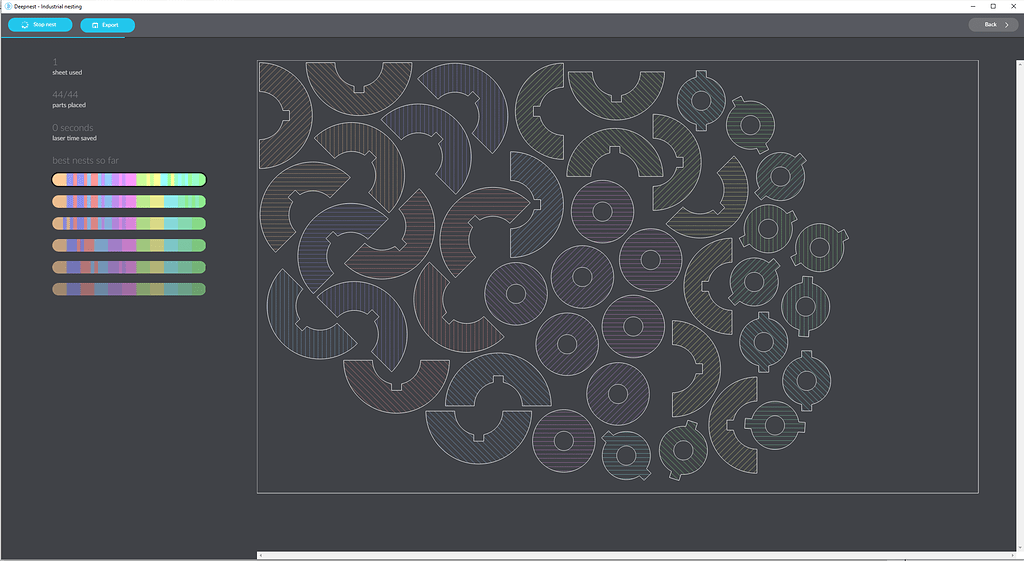The height and width of the screenshot is (561, 1024).
Task: Choose the fifth best nest result bar
Action: (129, 268)
